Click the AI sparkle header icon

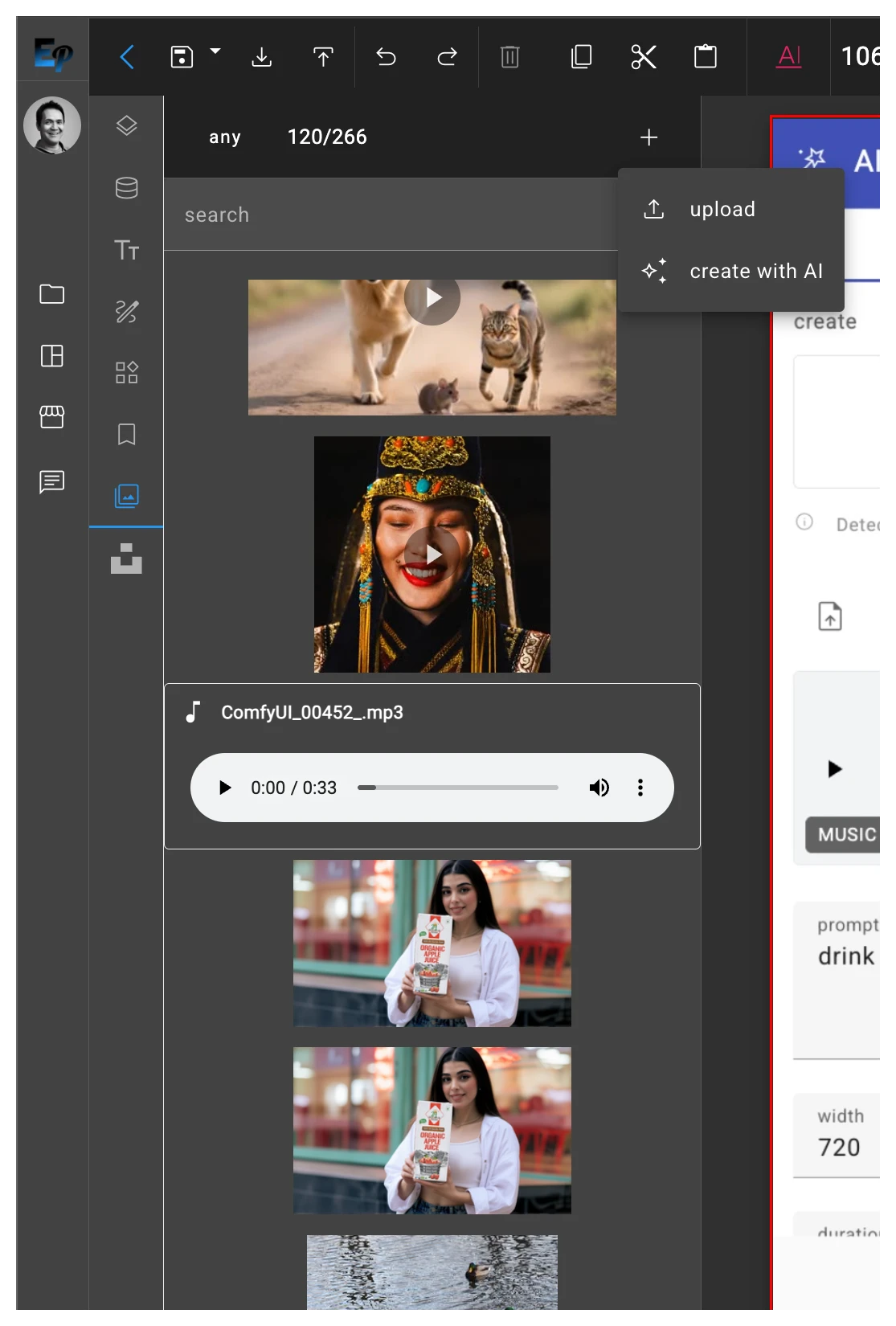click(x=812, y=158)
